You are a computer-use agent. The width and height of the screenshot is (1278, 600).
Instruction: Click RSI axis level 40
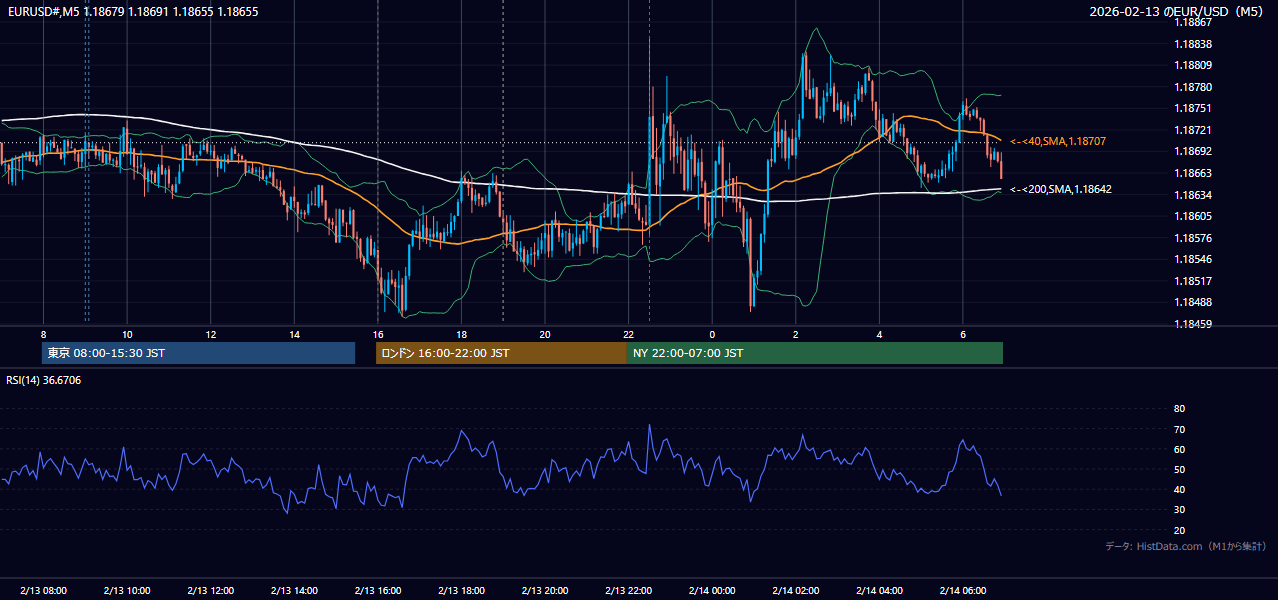pyautogui.click(x=1179, y=489)
